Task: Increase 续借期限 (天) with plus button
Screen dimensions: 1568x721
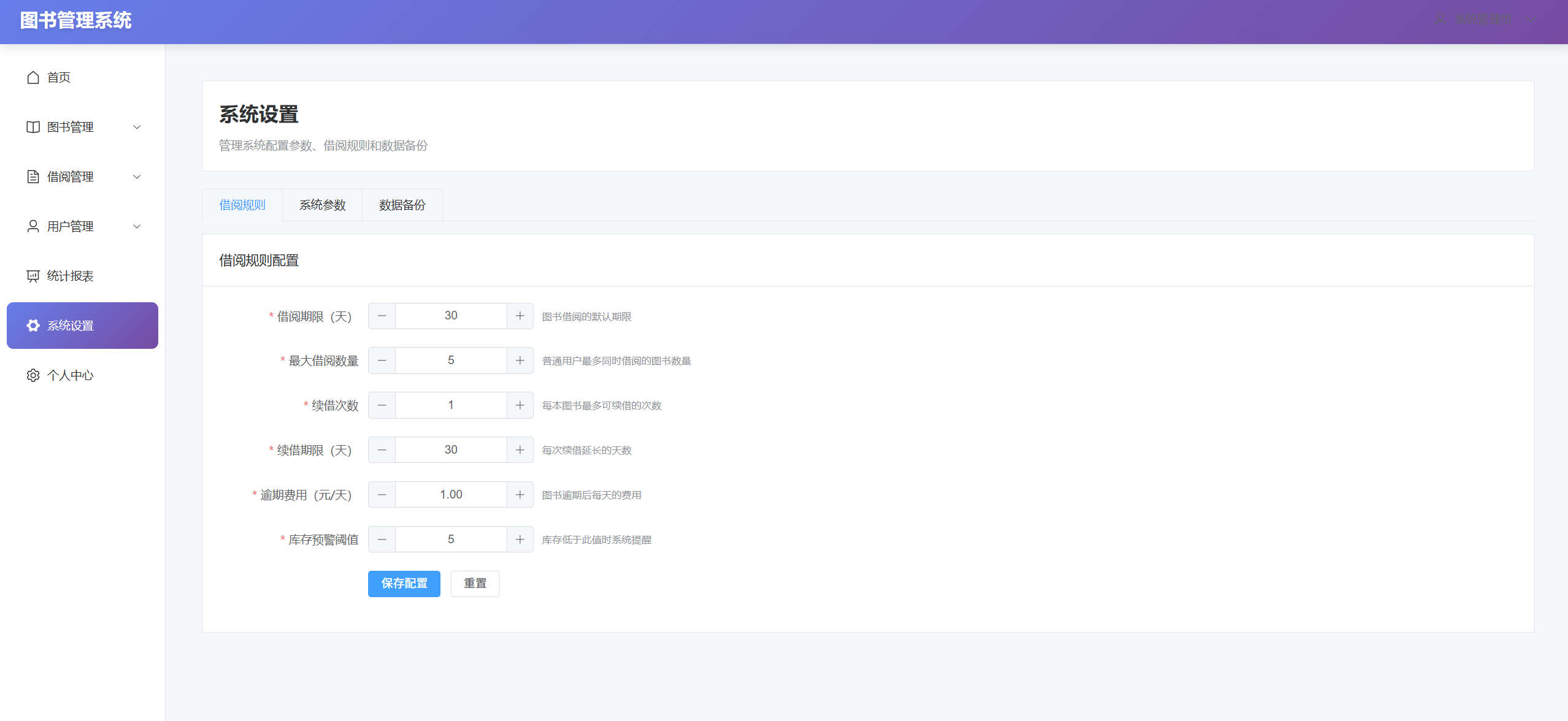Action: 520,450
